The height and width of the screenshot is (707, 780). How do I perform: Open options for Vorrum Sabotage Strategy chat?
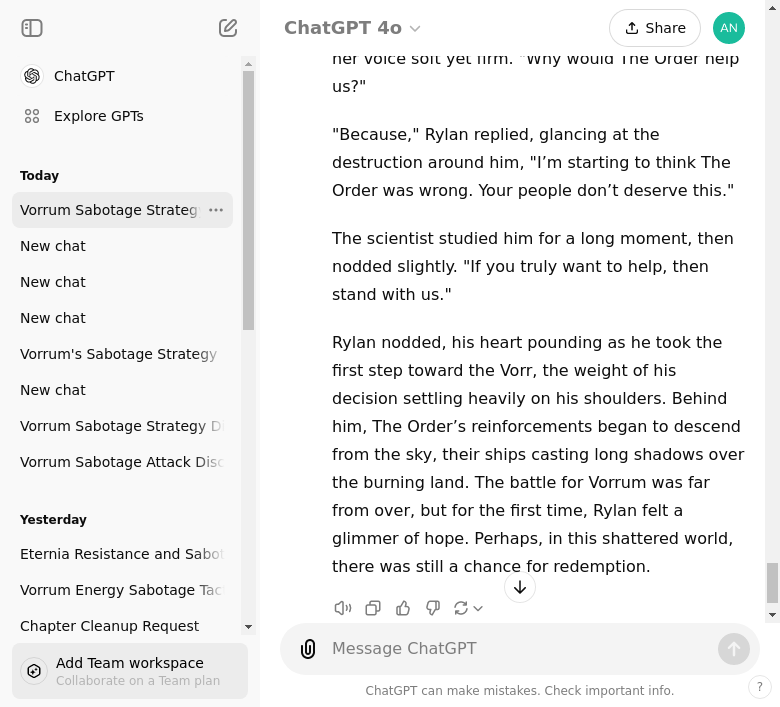[216, 210]
